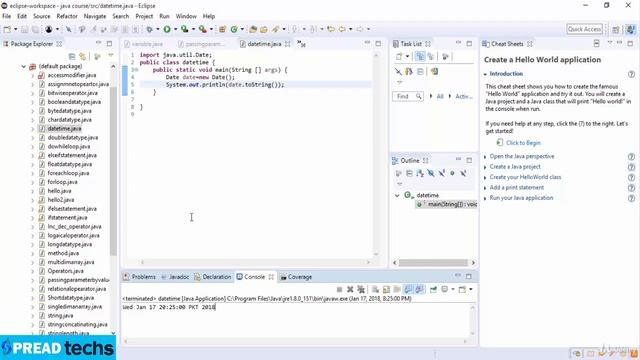Click the help icon beside Introduction
Viewport: 640px width, 360px height.
point(631,74)
